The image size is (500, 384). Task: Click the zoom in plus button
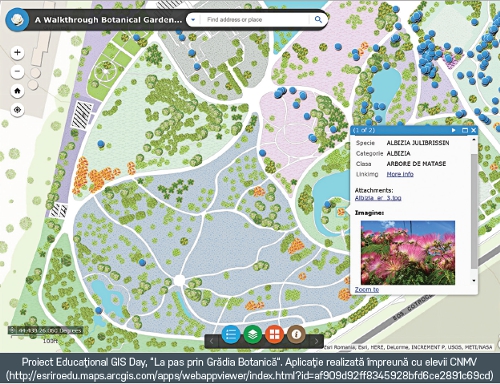(17, 52)
